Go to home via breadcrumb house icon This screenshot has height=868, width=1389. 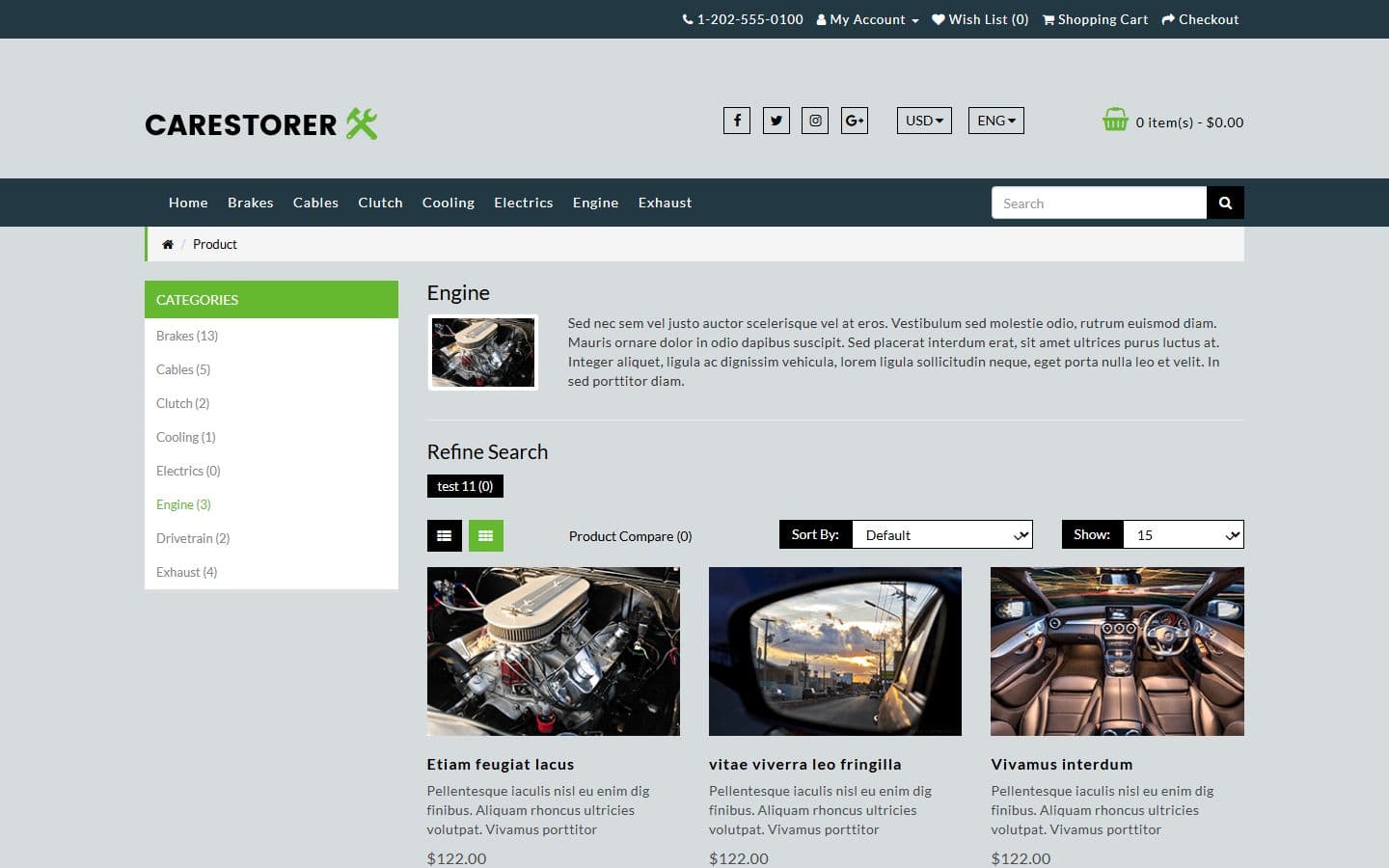(168, 244)
